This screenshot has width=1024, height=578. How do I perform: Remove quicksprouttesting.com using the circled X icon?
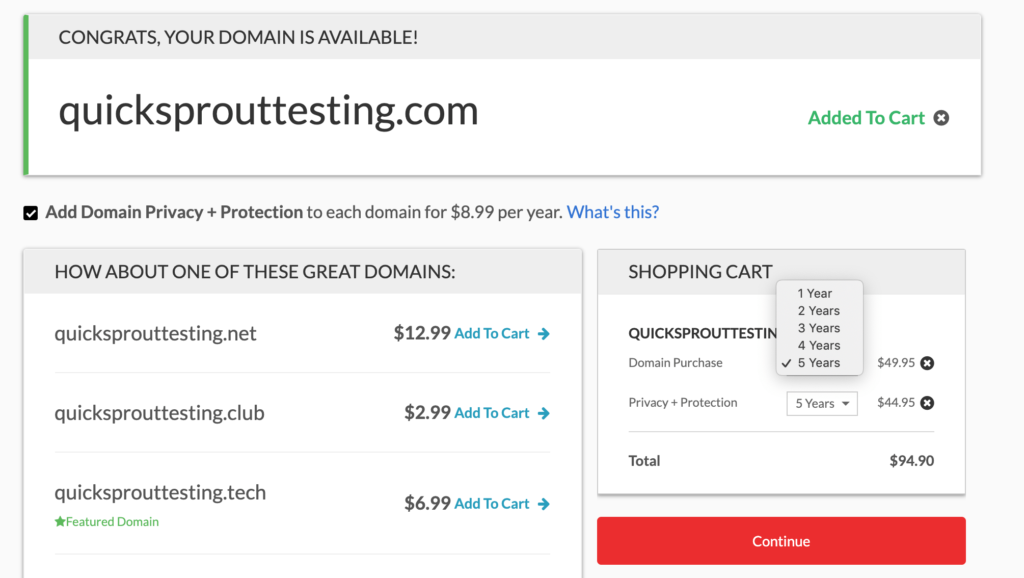click(941, 118)
